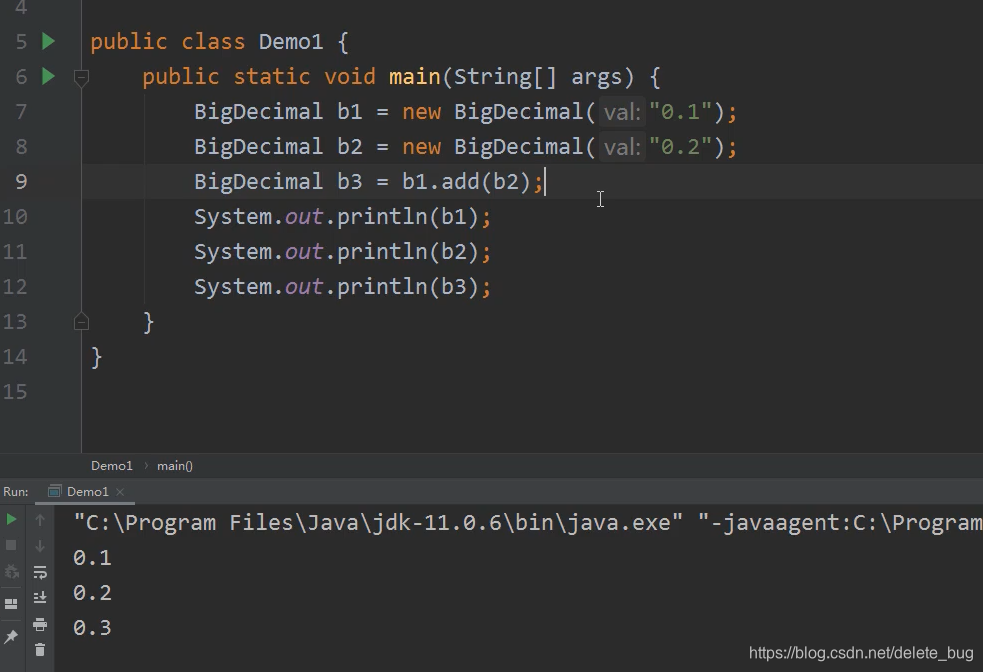Click the console output line 0.2
Image resolution: width=983 pixels, height=672 pixels.
(x=92, y=593)
